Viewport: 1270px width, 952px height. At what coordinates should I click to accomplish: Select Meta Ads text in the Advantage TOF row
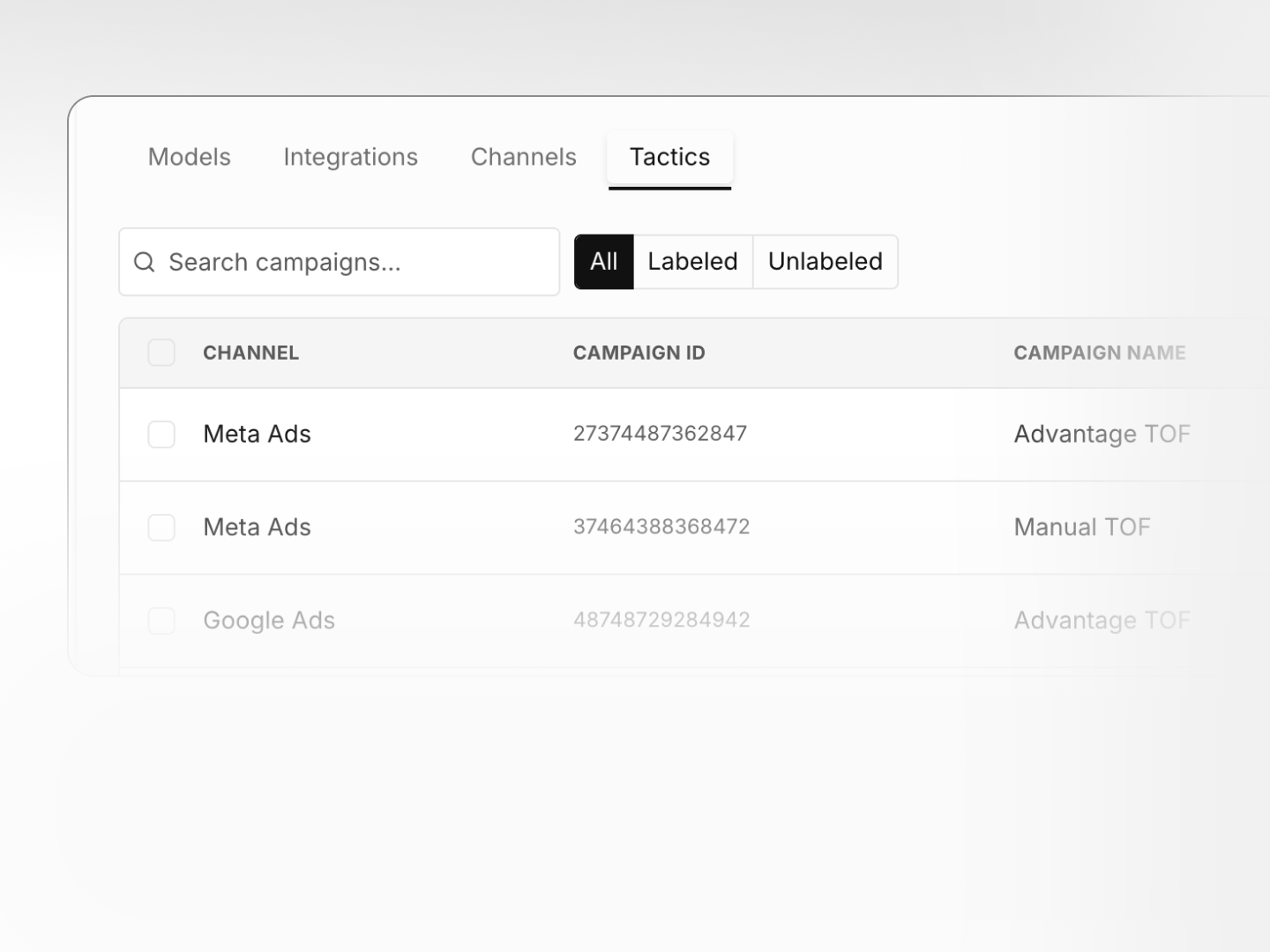coord(257,434)
